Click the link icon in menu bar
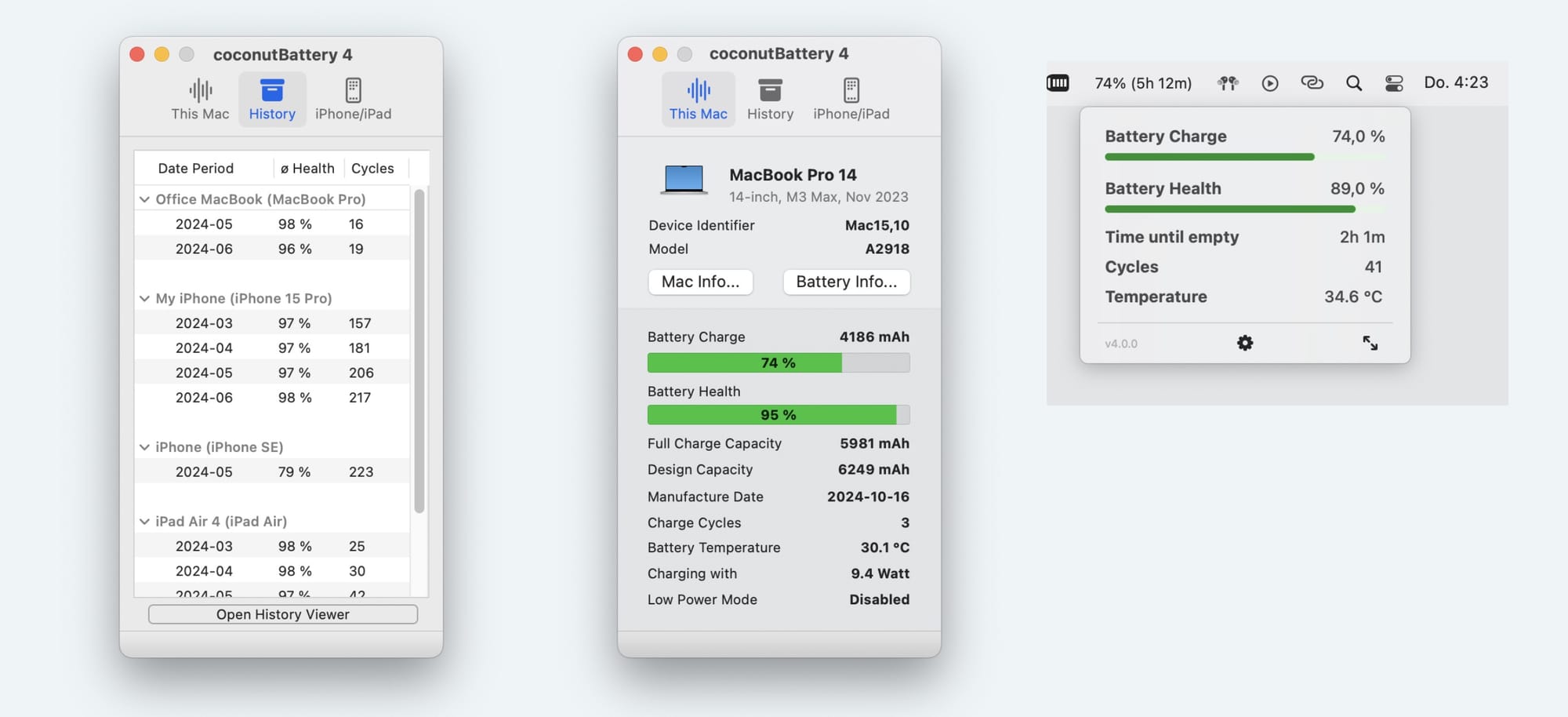Screen dimensions: 1568x717 [1312, 82]
